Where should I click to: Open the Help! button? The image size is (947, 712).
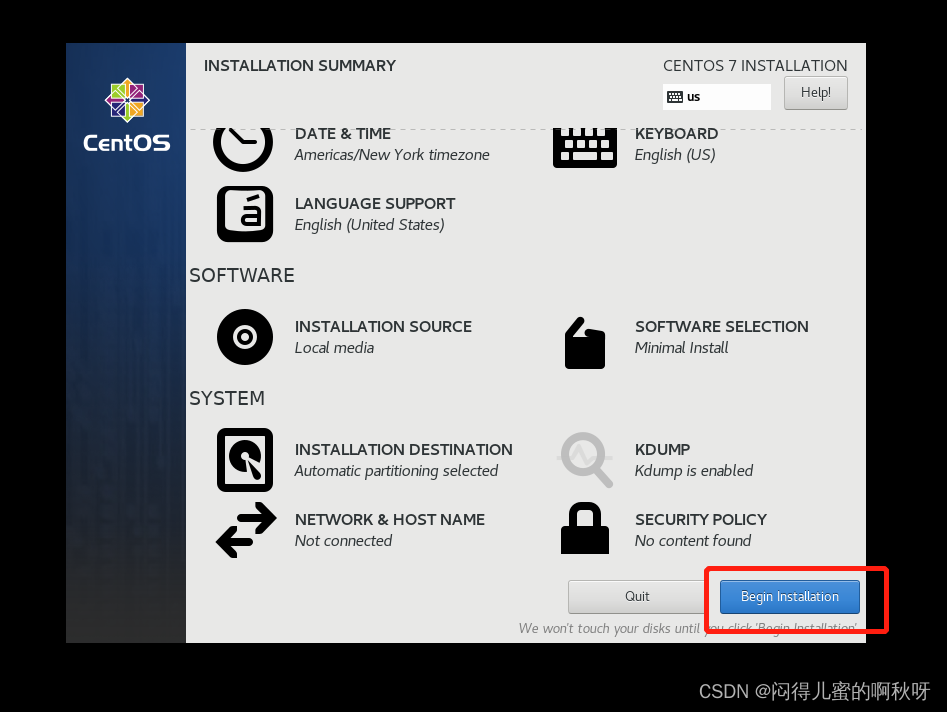click(x=815, y=93)
